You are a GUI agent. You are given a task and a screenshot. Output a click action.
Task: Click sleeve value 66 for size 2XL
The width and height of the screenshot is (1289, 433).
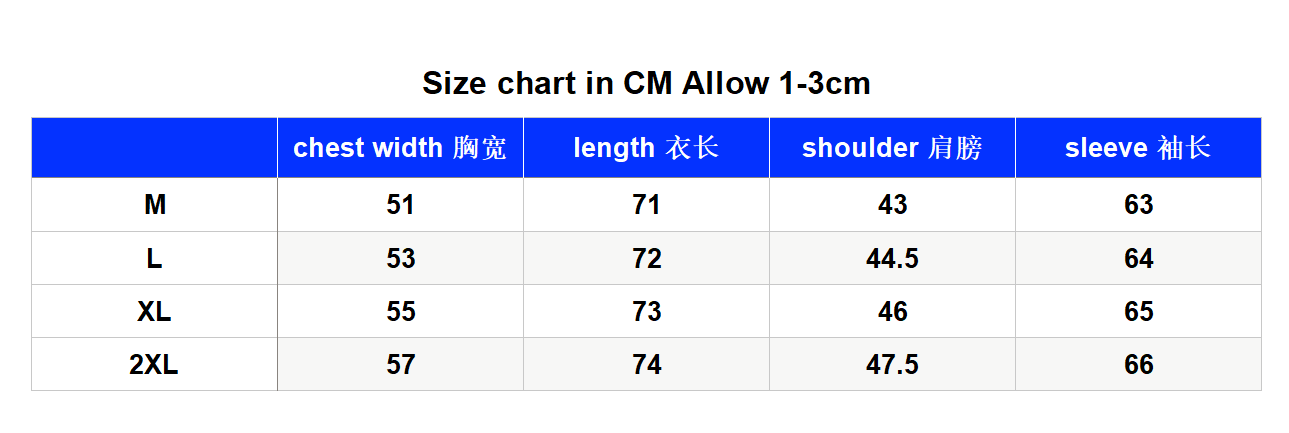coord(1138,364)
